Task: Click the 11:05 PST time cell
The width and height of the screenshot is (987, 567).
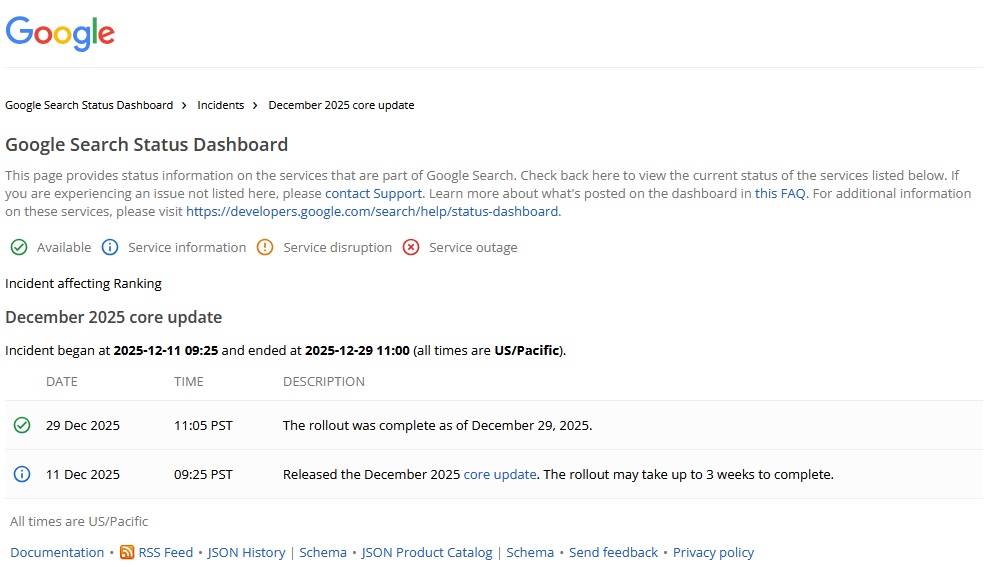Action: [203, 425]
